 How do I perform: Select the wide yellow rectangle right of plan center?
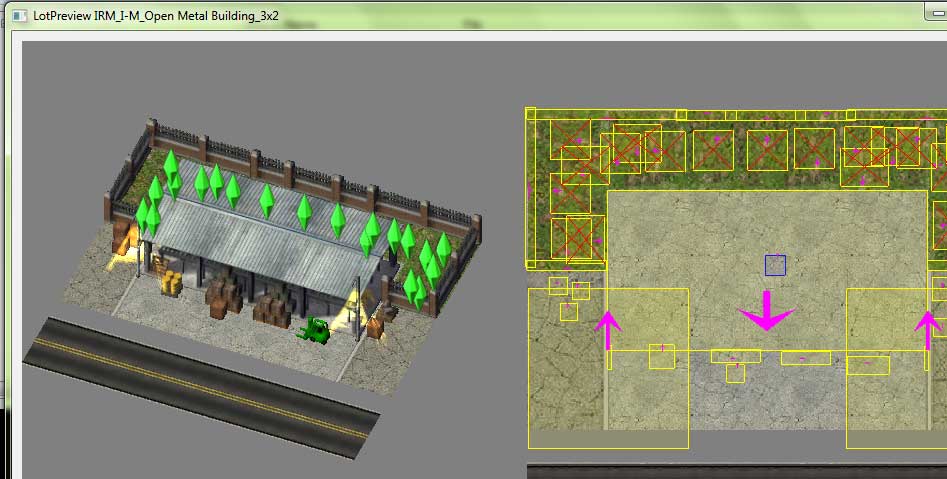pyautogui.click(x=806, y=358)
